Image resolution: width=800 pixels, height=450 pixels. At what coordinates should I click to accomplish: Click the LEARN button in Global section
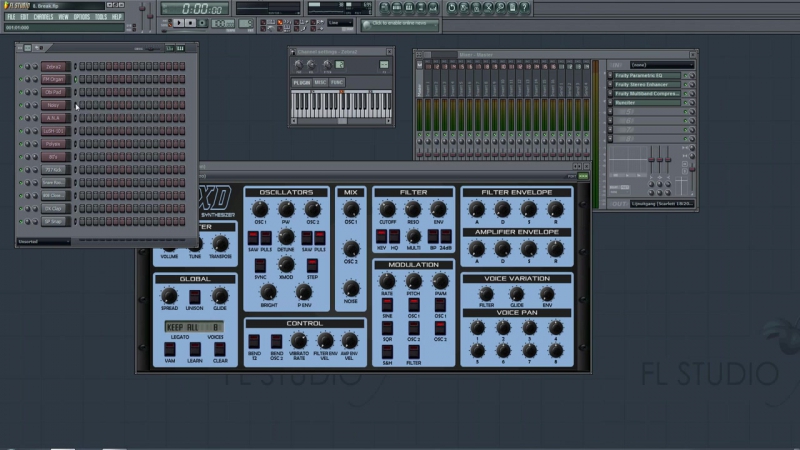[194, 349]
